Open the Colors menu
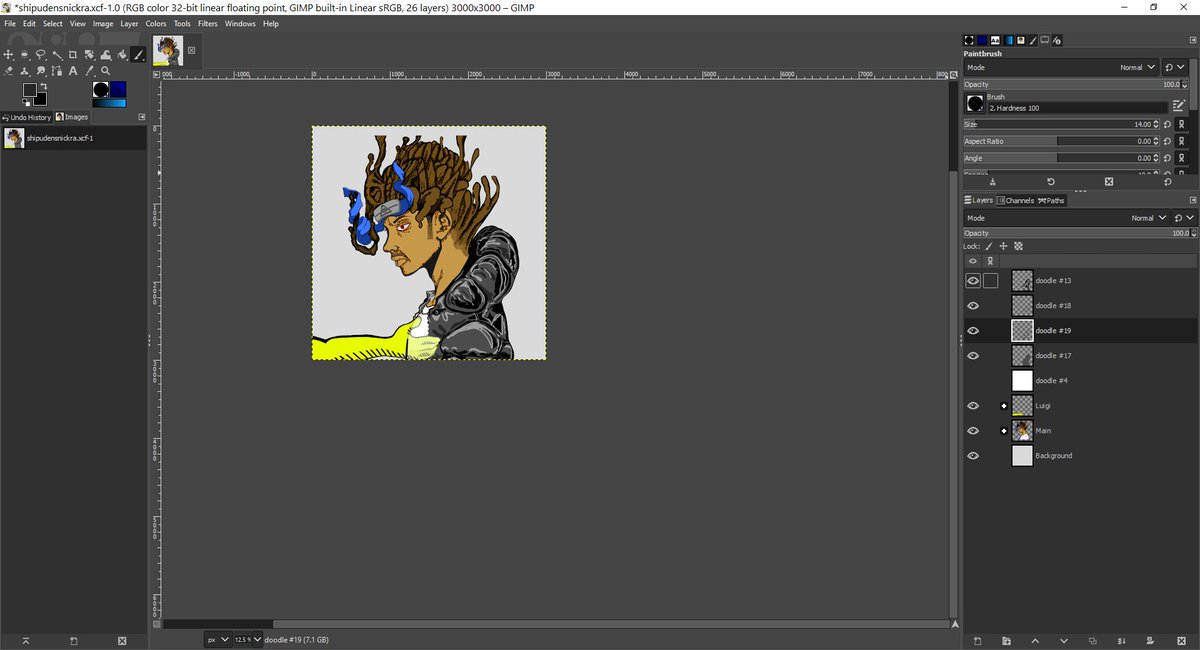 (x=156, y=23)
